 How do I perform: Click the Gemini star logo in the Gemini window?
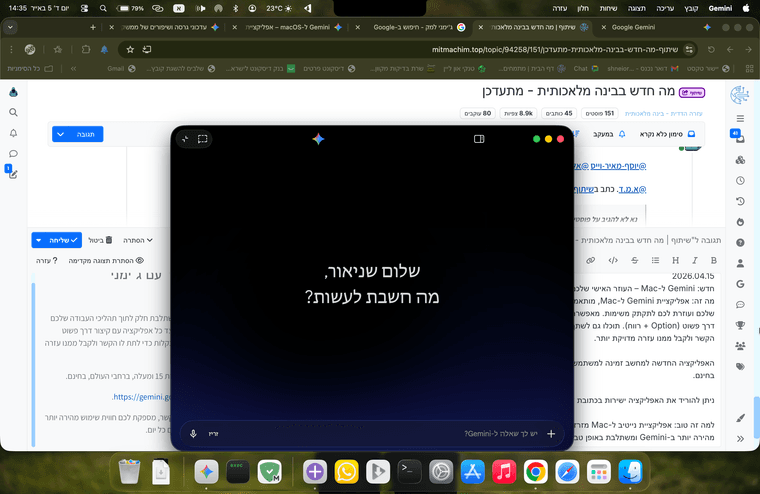(318, 139)
